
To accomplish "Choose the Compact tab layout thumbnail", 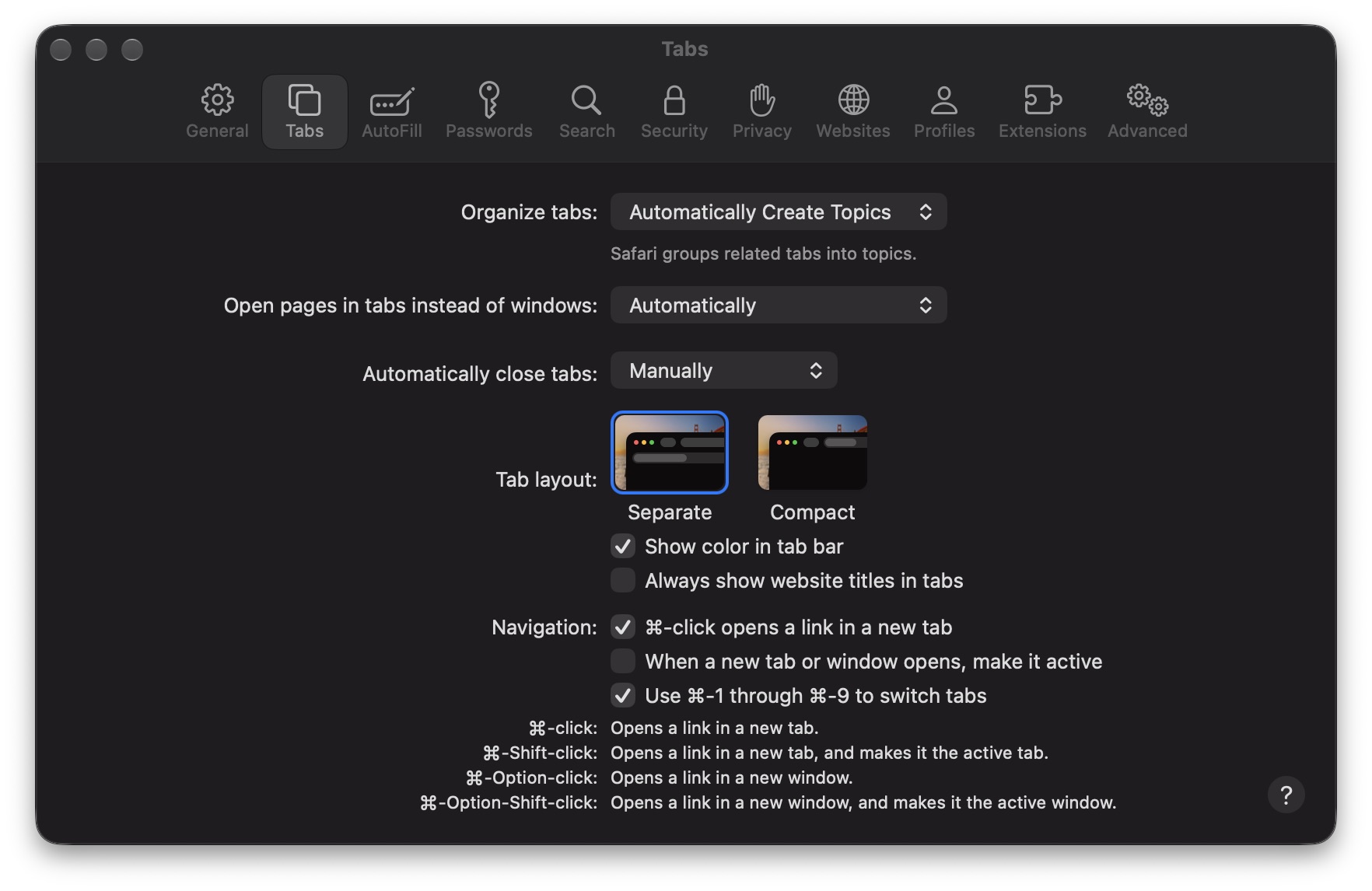I will coord(812,452).
